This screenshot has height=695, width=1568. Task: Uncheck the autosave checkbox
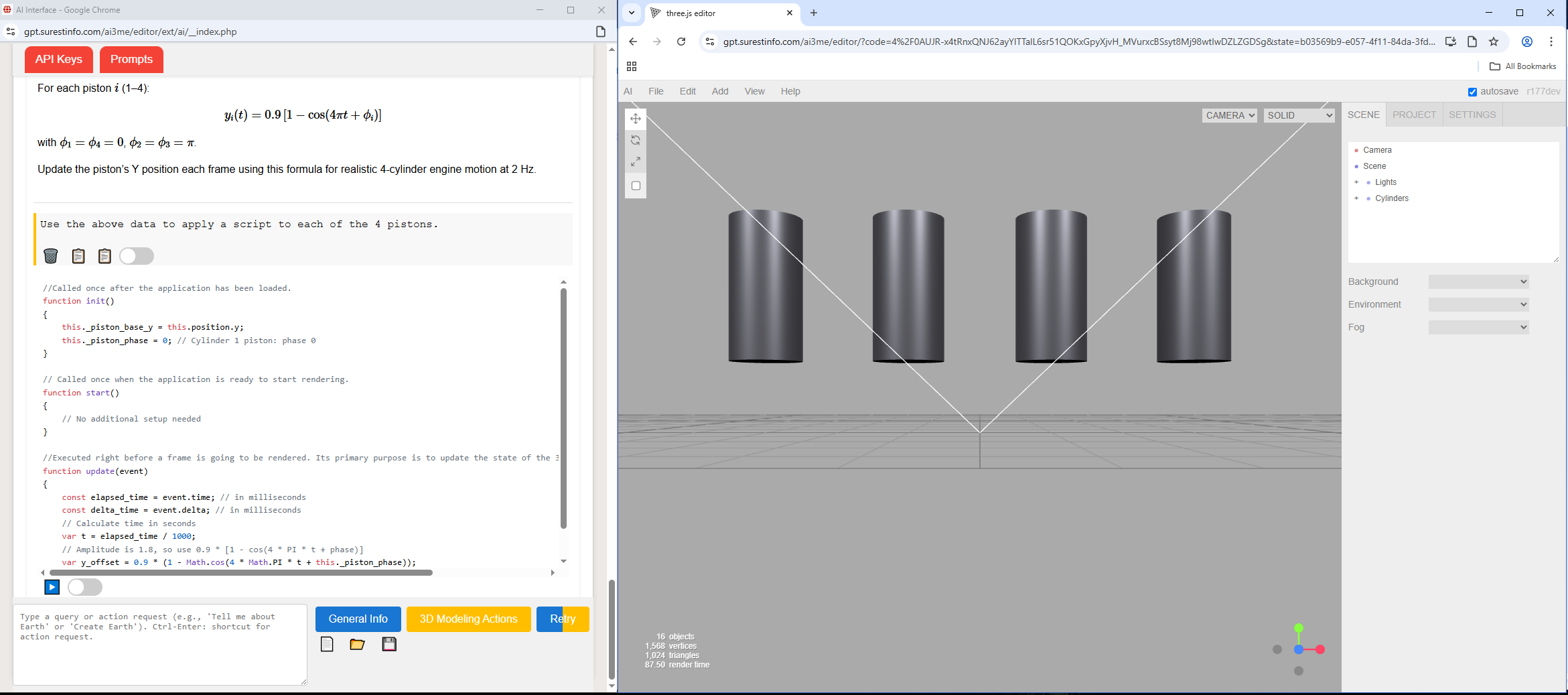pyautogui.click(x=1472, y=92)
